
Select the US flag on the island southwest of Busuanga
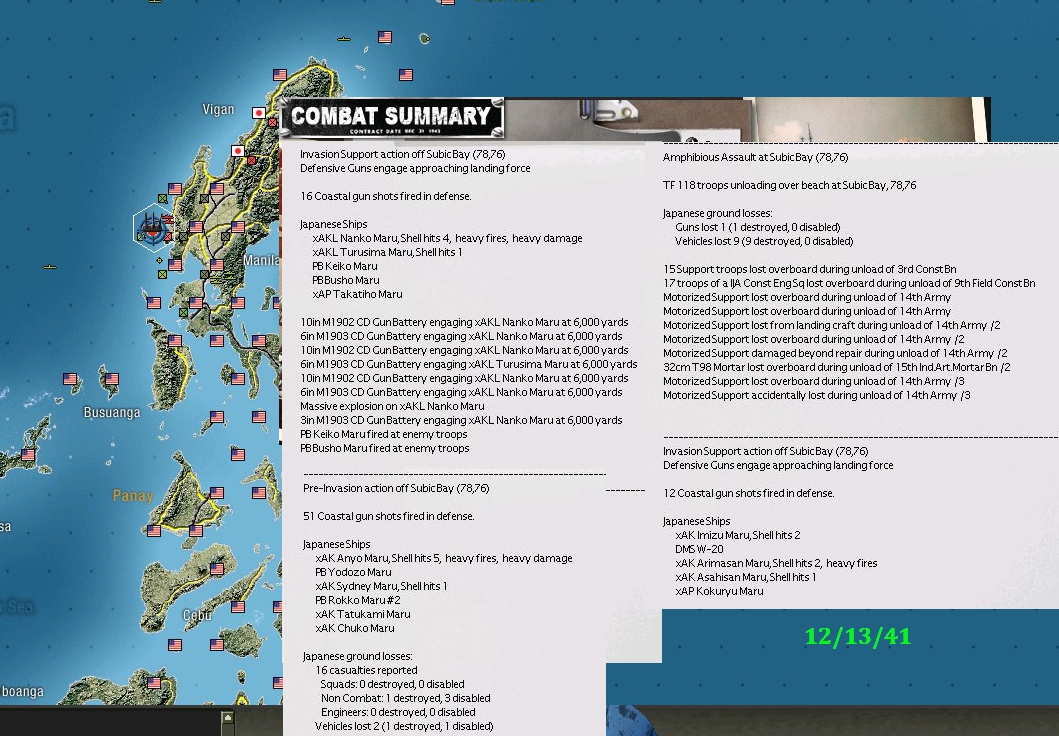[28, 454]
